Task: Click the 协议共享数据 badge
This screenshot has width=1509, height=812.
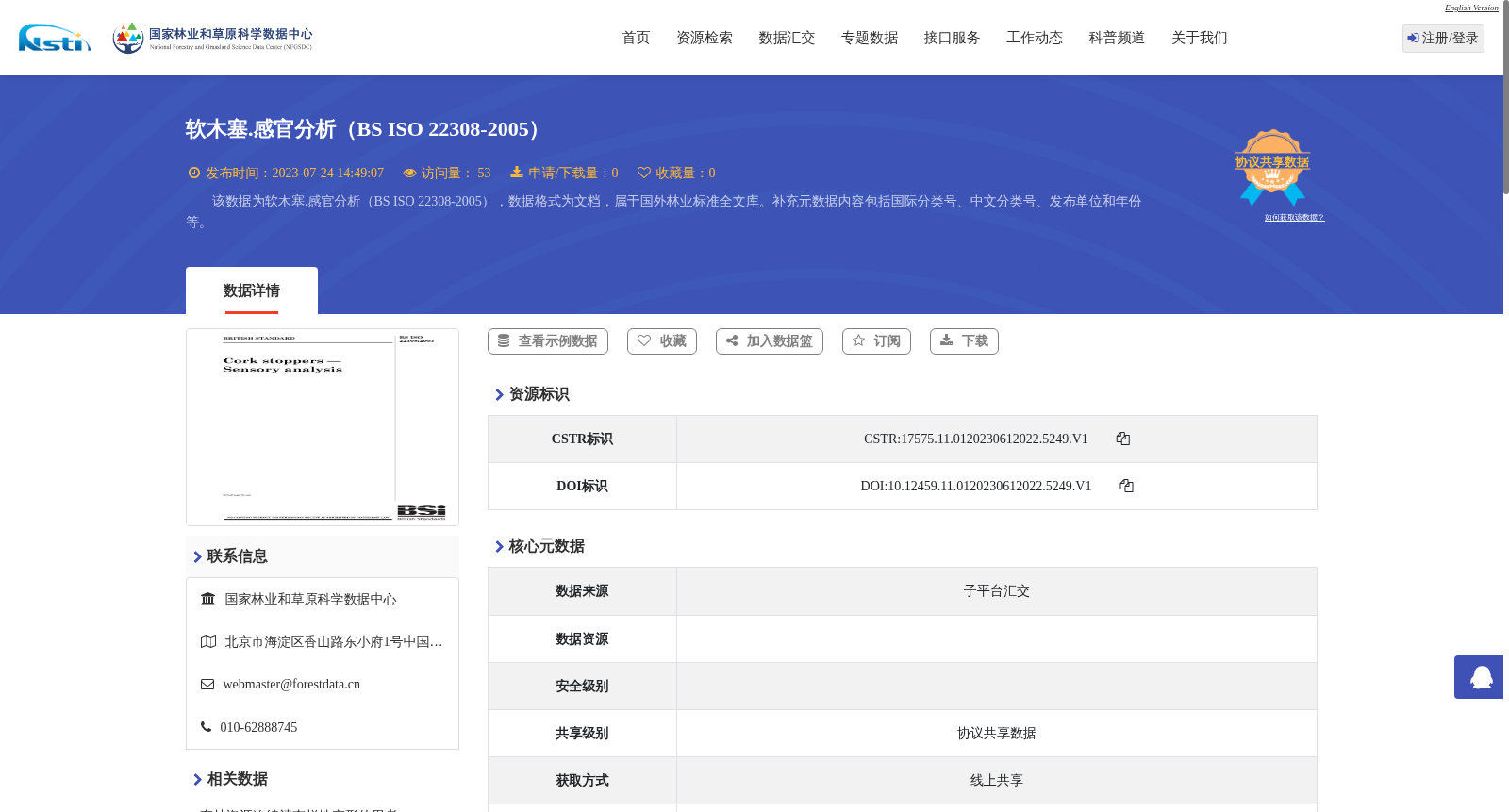Action: point(1272,167)
